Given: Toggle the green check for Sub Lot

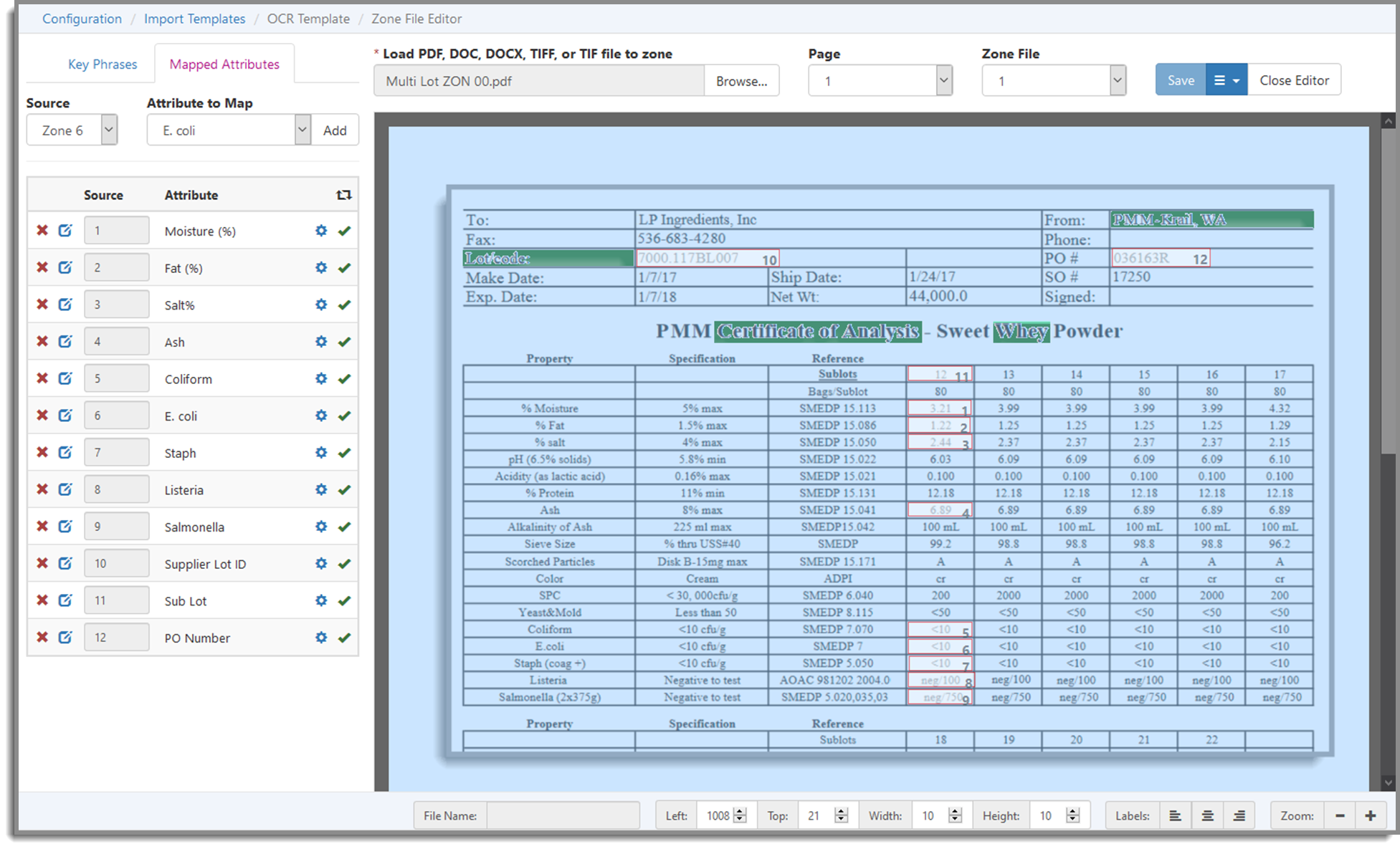Looking at the screenshot, I should pos(345,600).
